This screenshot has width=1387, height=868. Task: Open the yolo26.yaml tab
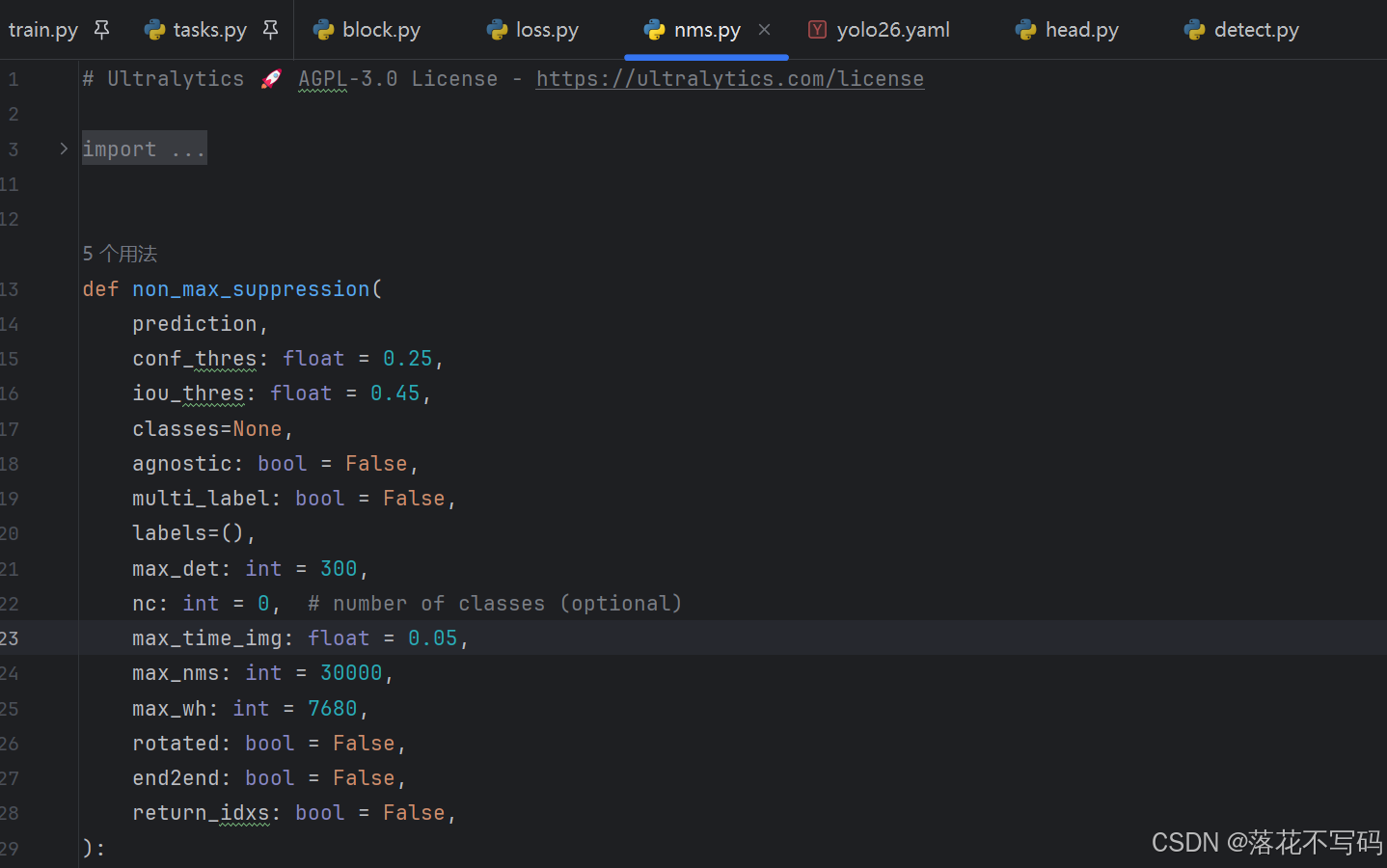click(x=892, y=30)
